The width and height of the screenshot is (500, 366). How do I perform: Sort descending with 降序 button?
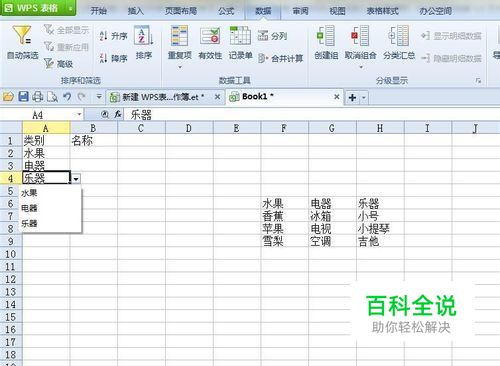tap(113, 58)
